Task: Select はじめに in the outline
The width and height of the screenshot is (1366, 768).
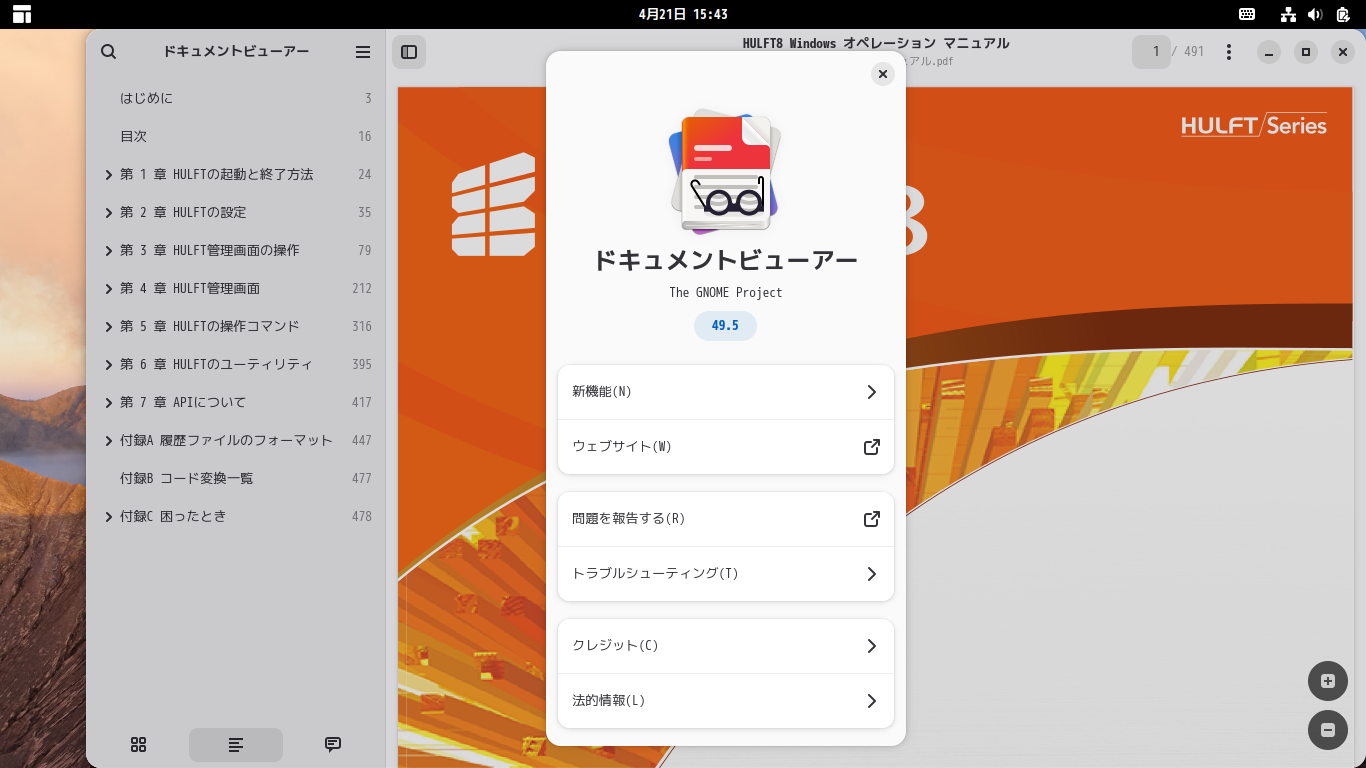Action: [236, 99]
